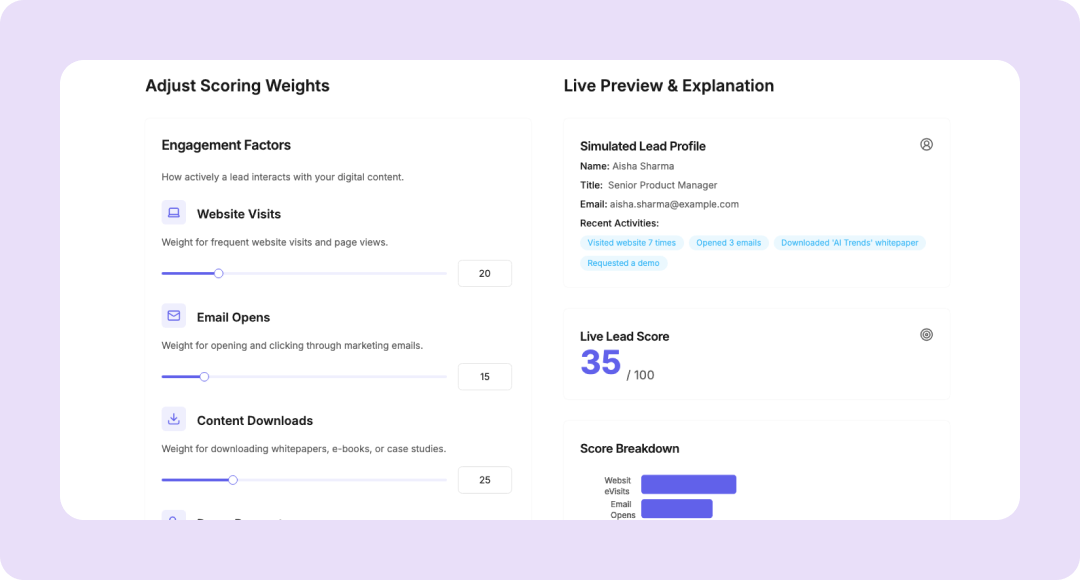This screenshot has width=1080, height=580.
Task: Select the Downloaded 'AI Trends' whitepaper tag
Action: (849, 243)
